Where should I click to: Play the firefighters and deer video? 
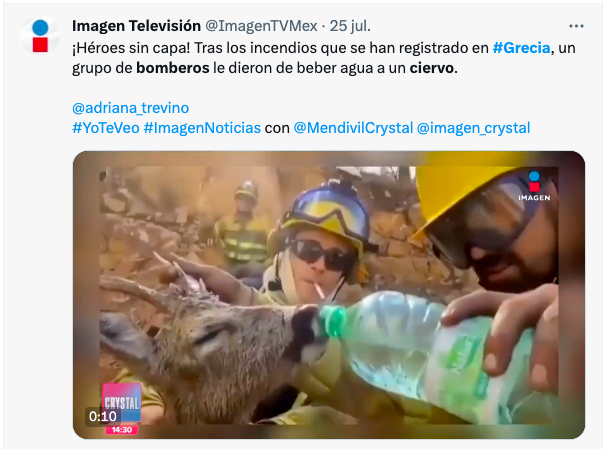tap(329, 295)
